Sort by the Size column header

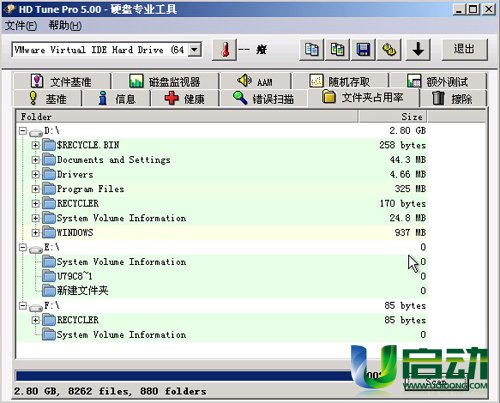click(393, 117)
